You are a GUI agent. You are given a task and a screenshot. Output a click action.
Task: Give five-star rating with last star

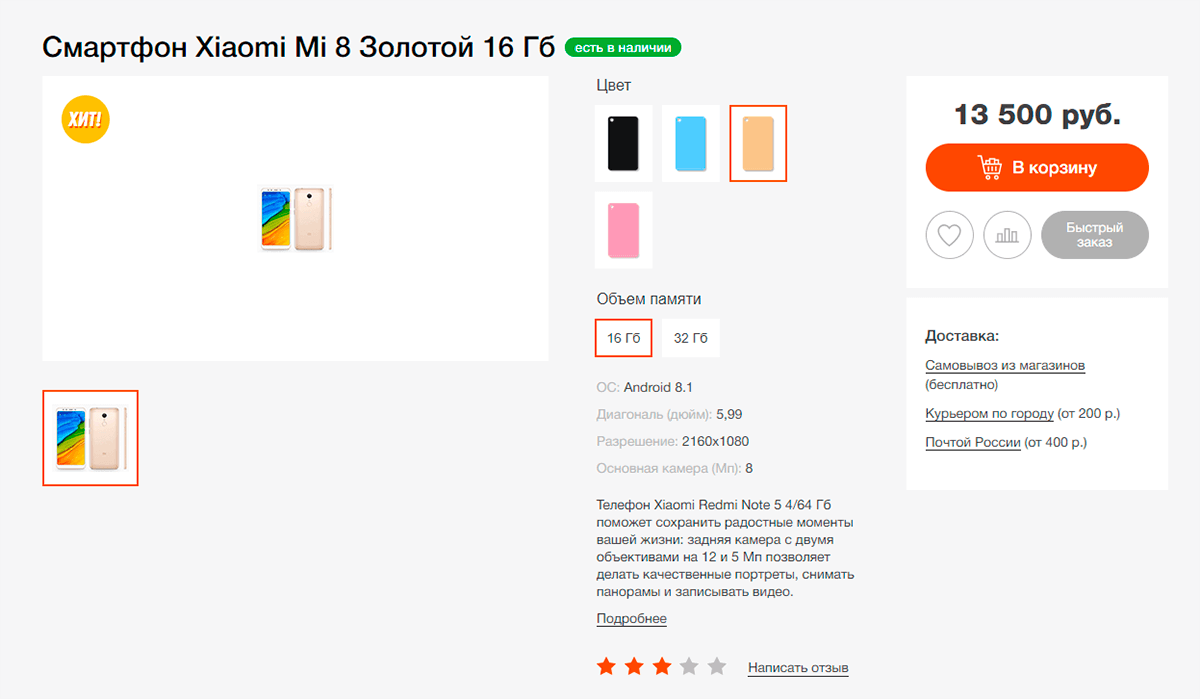pos(717,666)
